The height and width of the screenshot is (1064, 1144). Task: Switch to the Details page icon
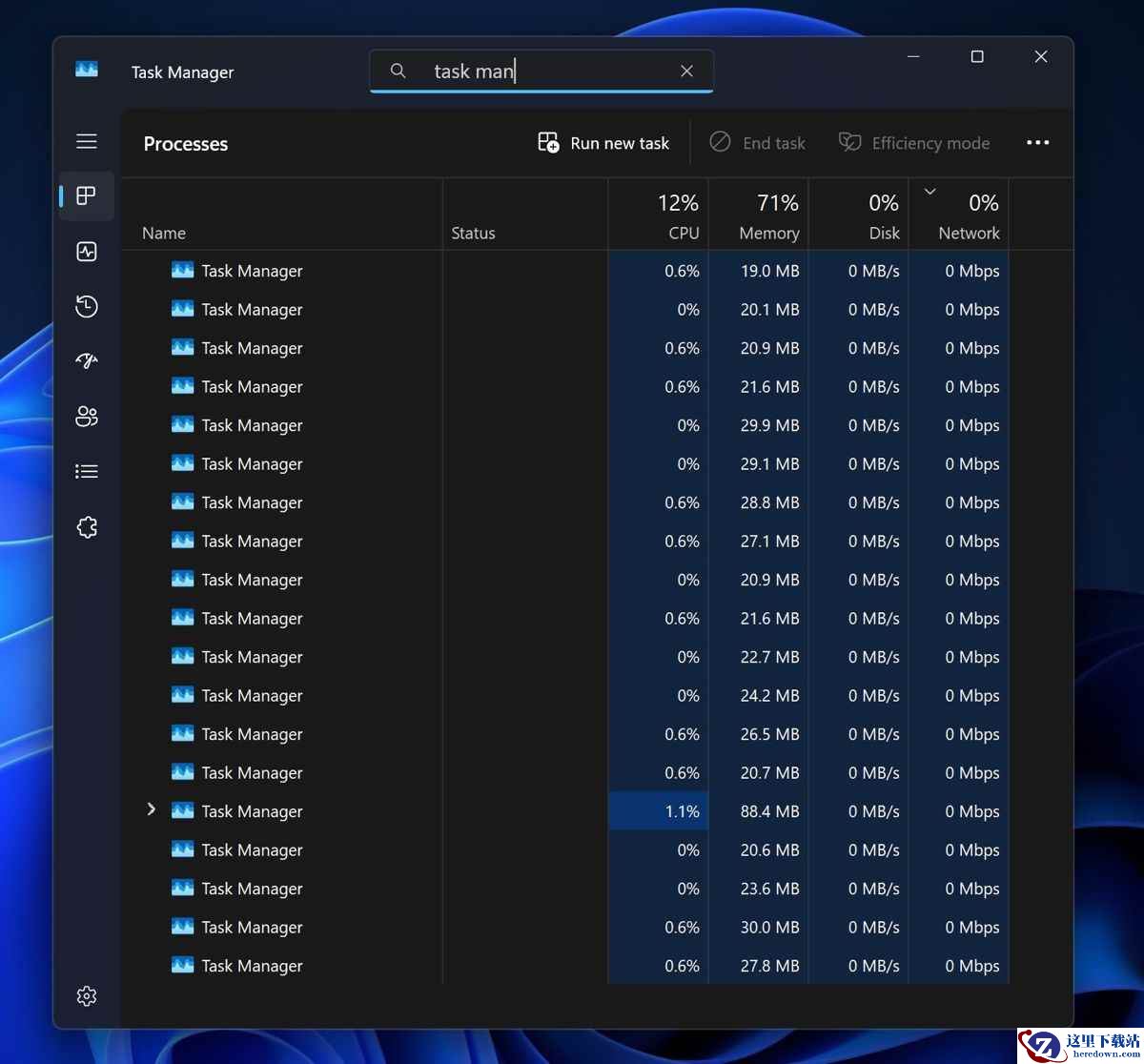87,471
